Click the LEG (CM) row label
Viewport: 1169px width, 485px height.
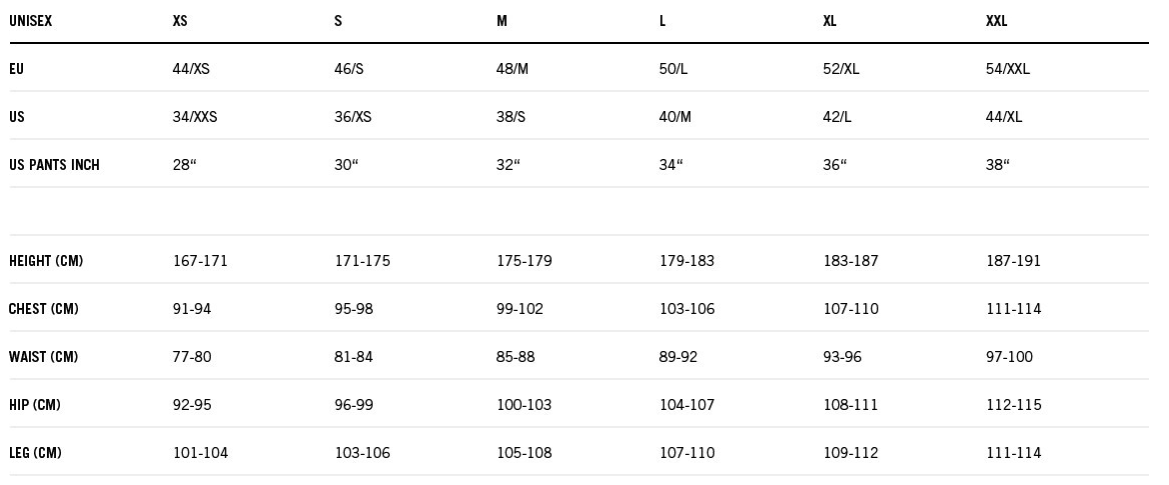(x=35, y=452)
